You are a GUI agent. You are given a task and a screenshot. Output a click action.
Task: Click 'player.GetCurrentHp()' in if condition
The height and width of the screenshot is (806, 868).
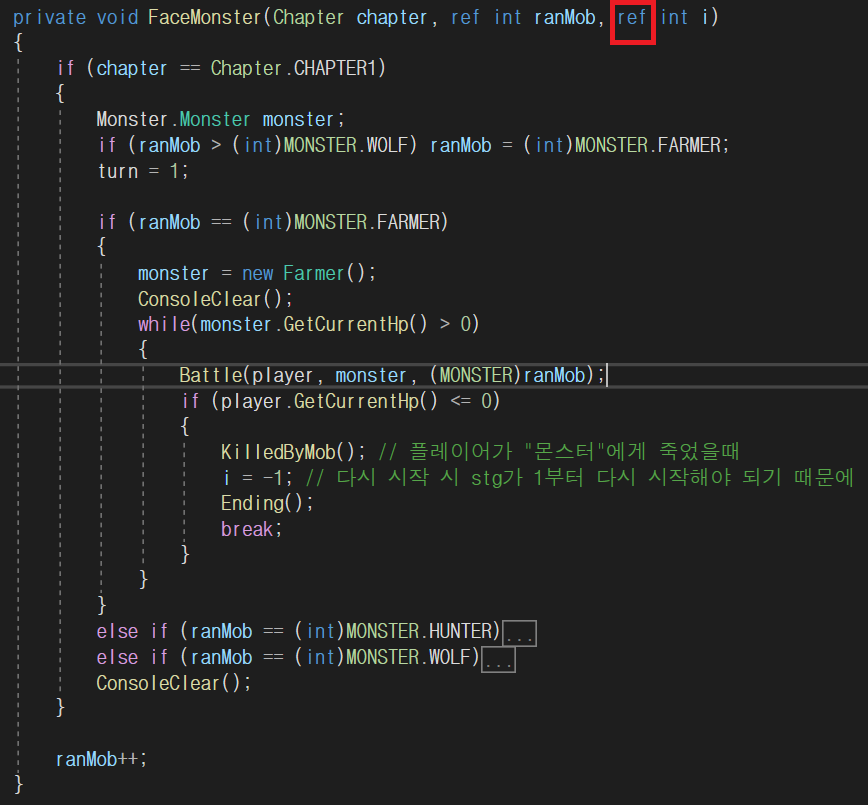[329, 401]
